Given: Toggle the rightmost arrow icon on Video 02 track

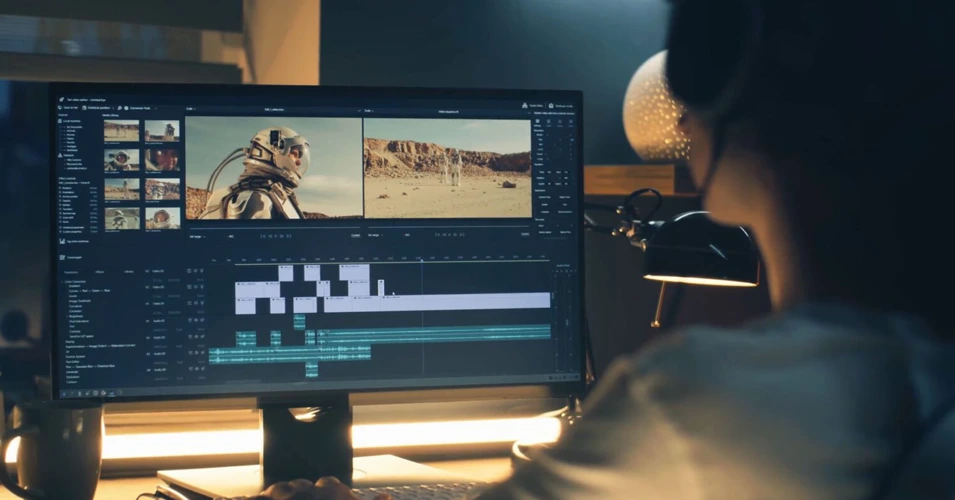Looking at the screenshot, I should pyautogui.click(x=202, y=287).
